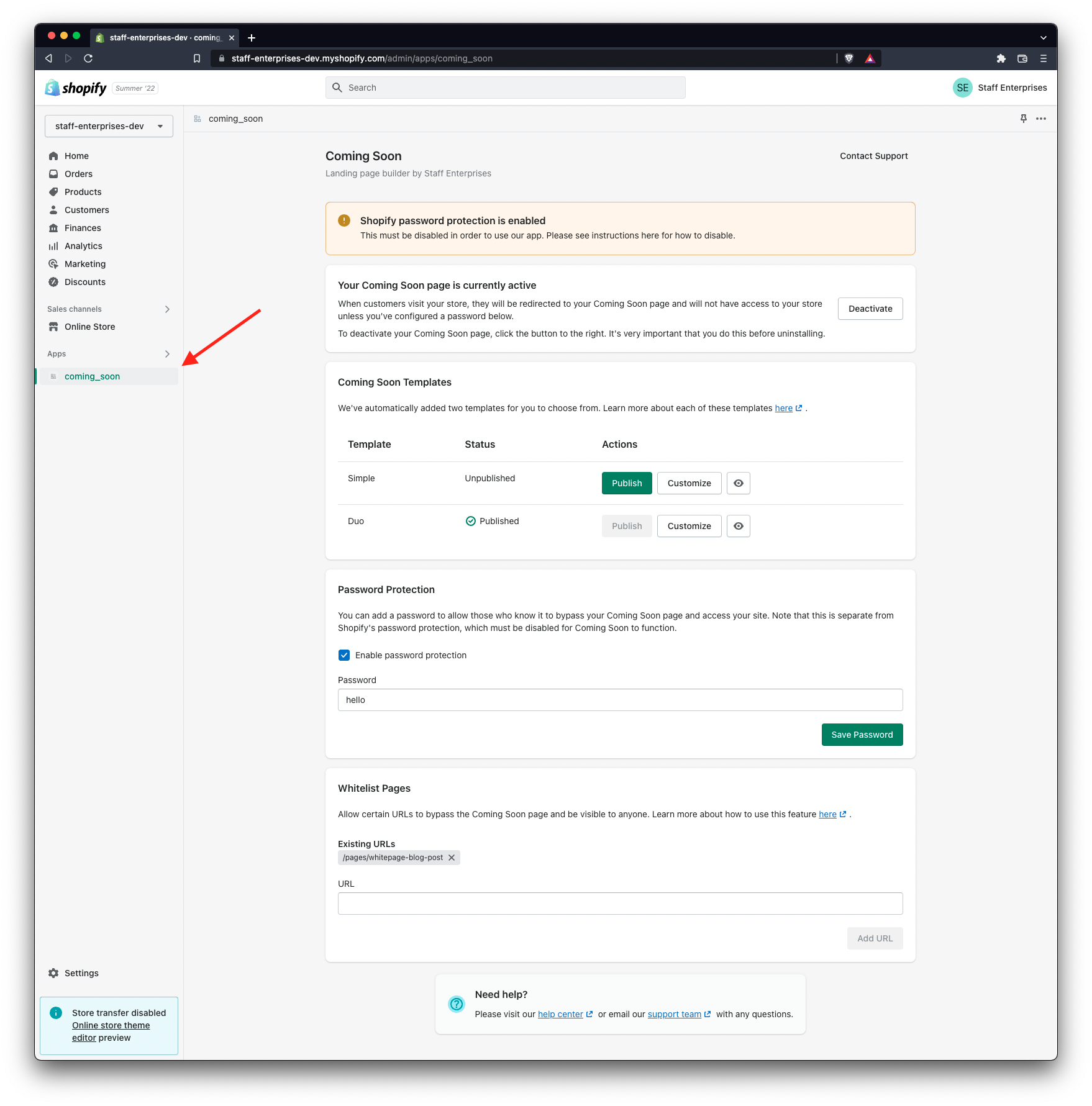Go to Products section
The height and width of the screenshot is (1106, 1092).
coord(83,192)
